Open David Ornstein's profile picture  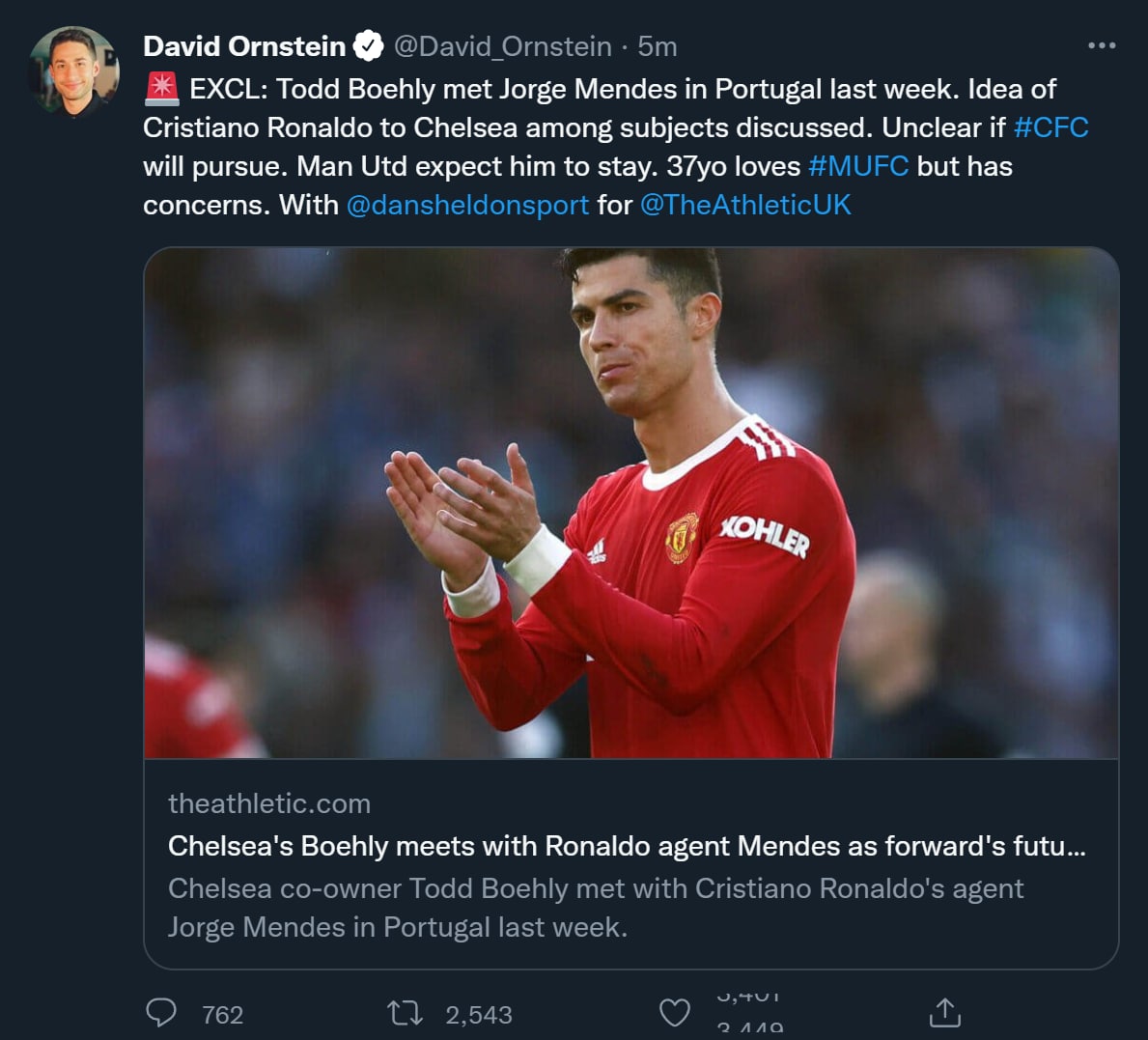click(x=74, y=71)
